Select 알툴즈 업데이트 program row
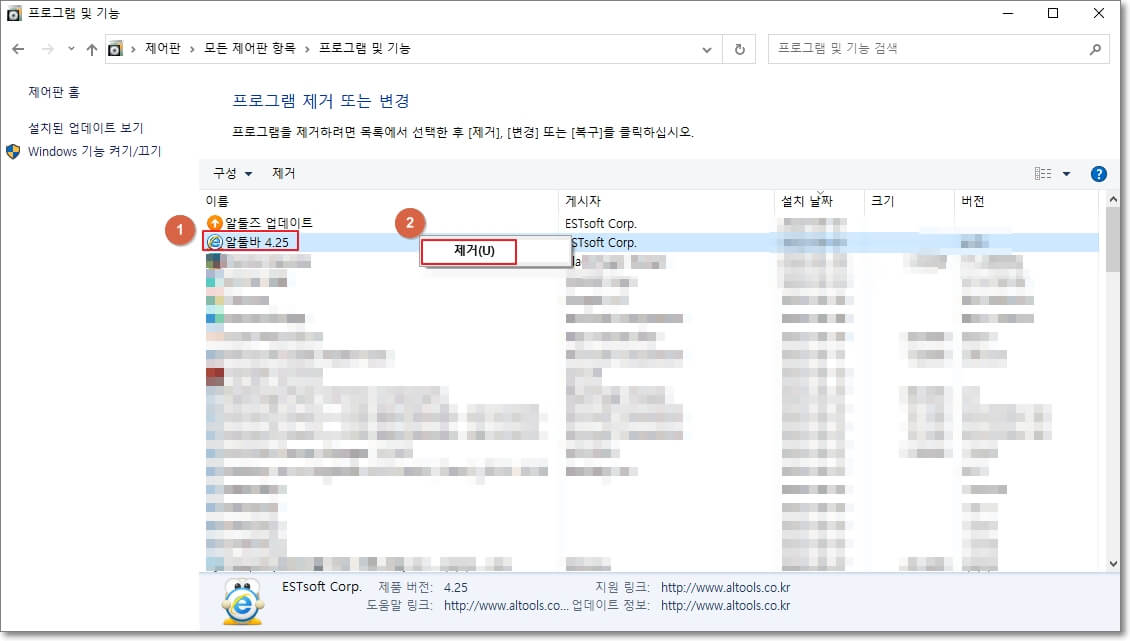The width and height of the screenshot is (1130, 641). (651, 224)
